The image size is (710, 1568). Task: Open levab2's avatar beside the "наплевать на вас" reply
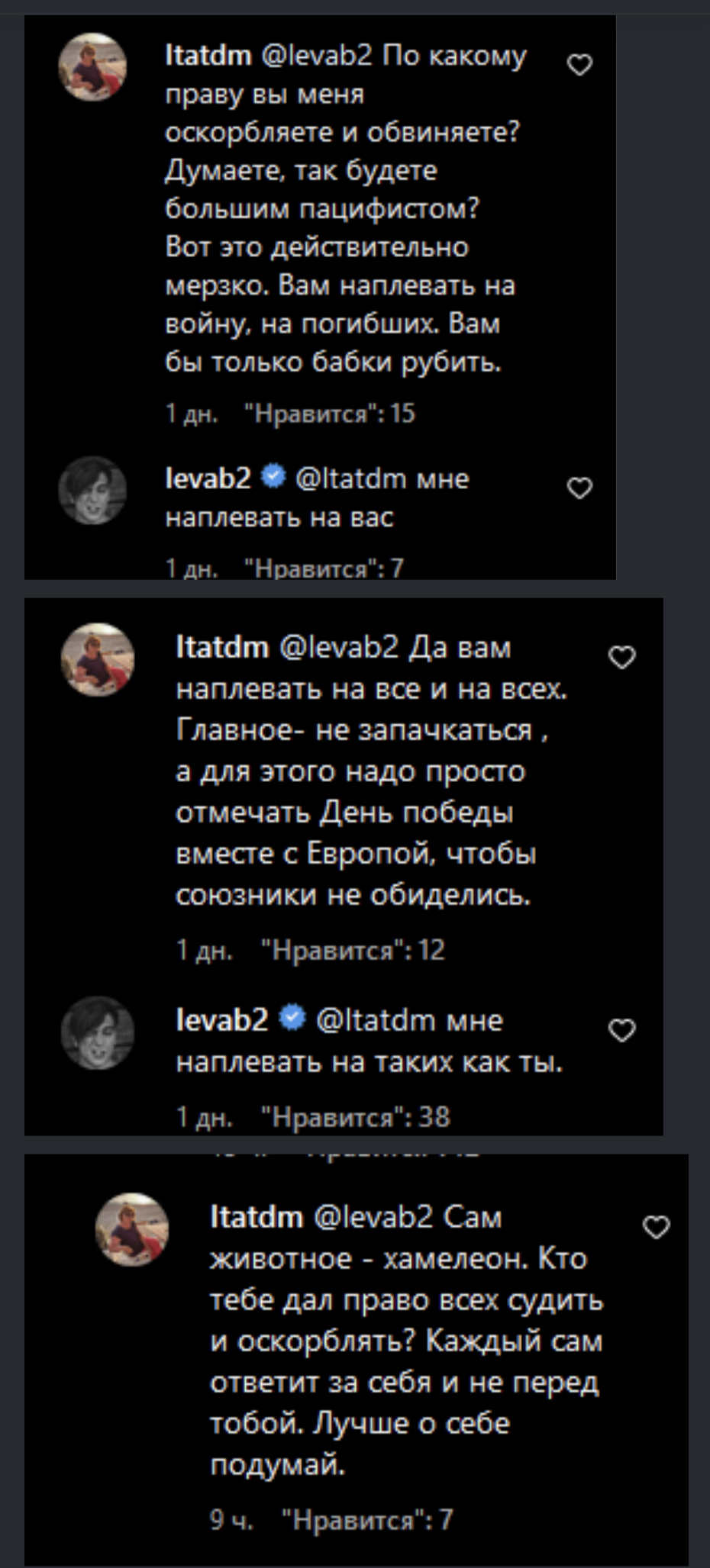92,490
